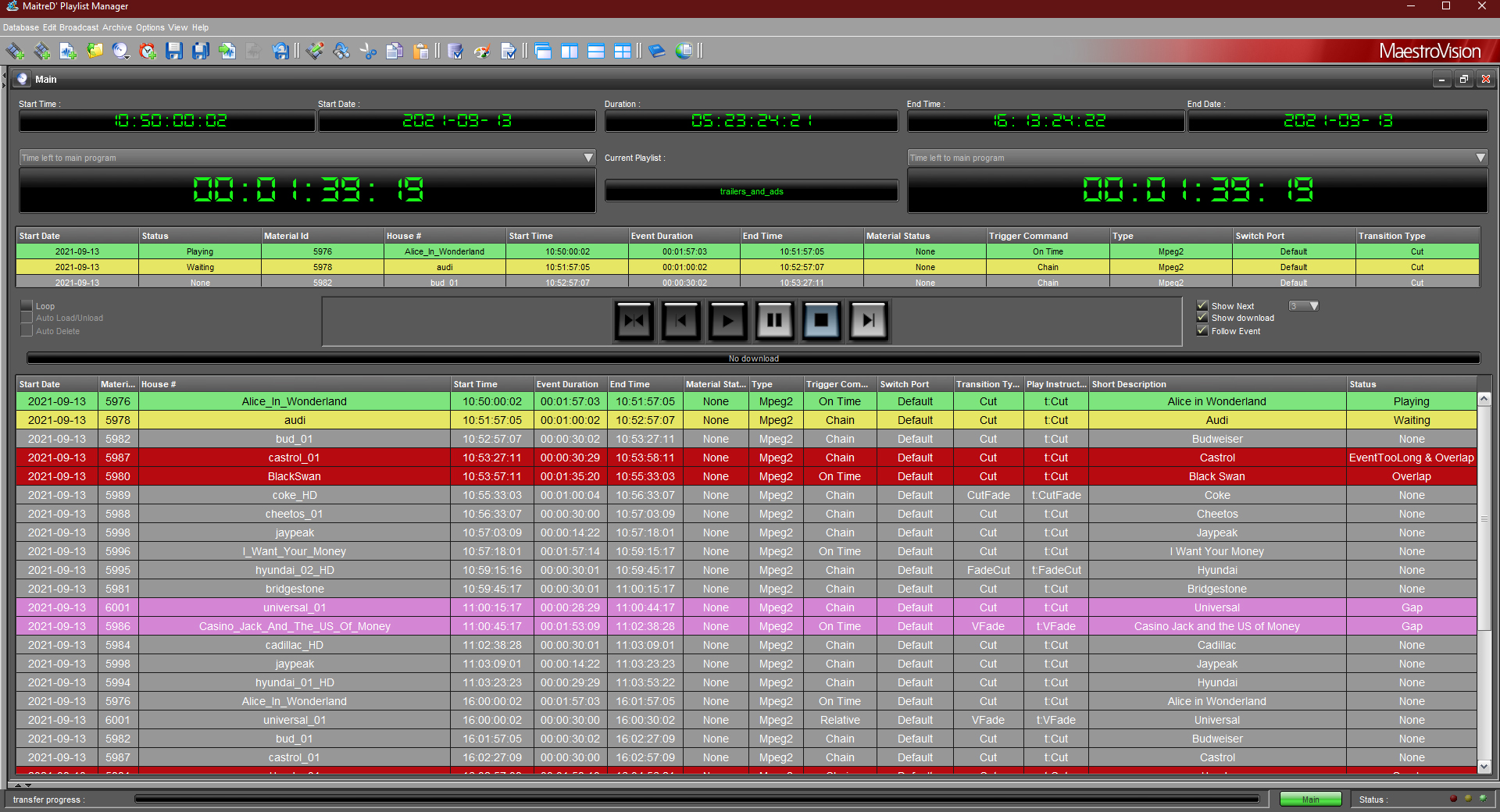Click the first add video clip icon
1500x812 pixels.
pyautogui.click(x=15, y=52)
